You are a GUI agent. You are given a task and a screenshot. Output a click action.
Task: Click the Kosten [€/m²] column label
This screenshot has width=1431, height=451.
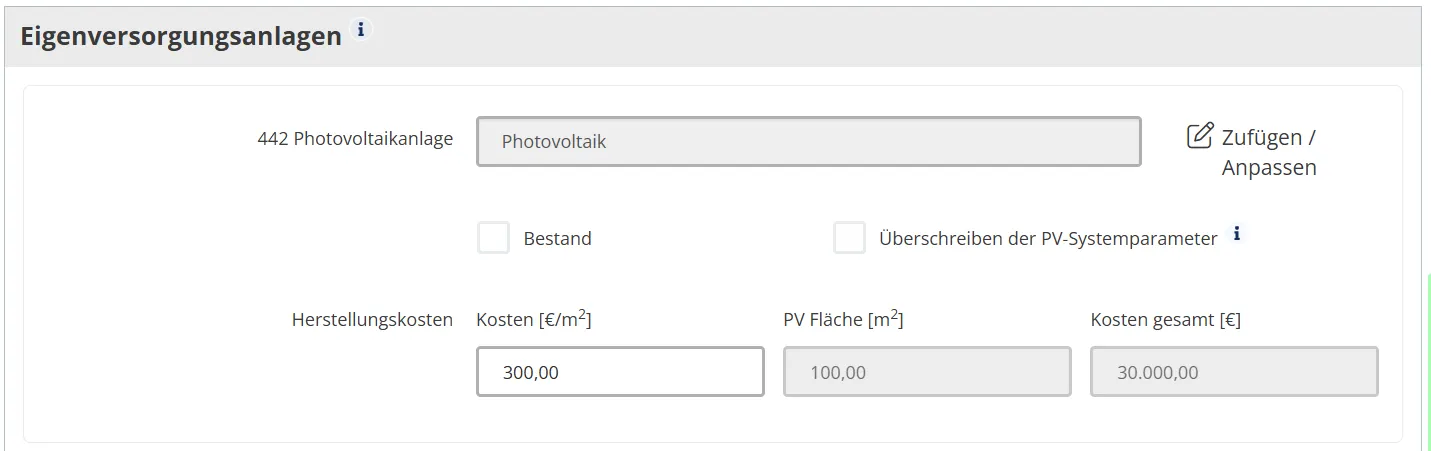pyautogui.click(x=533, y=320)
